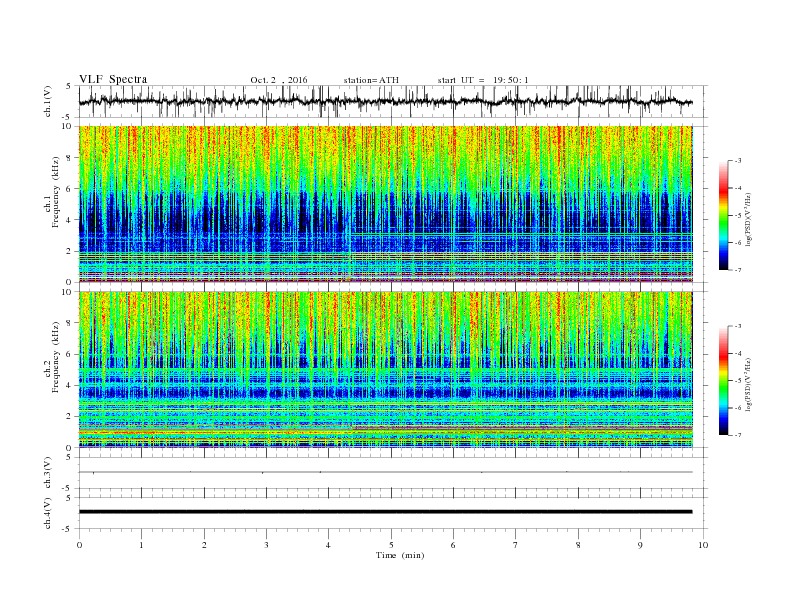Click the ch.1 voltage waveform trace
The height and width of the screenshot is (612, 792).
click(385, 101)
